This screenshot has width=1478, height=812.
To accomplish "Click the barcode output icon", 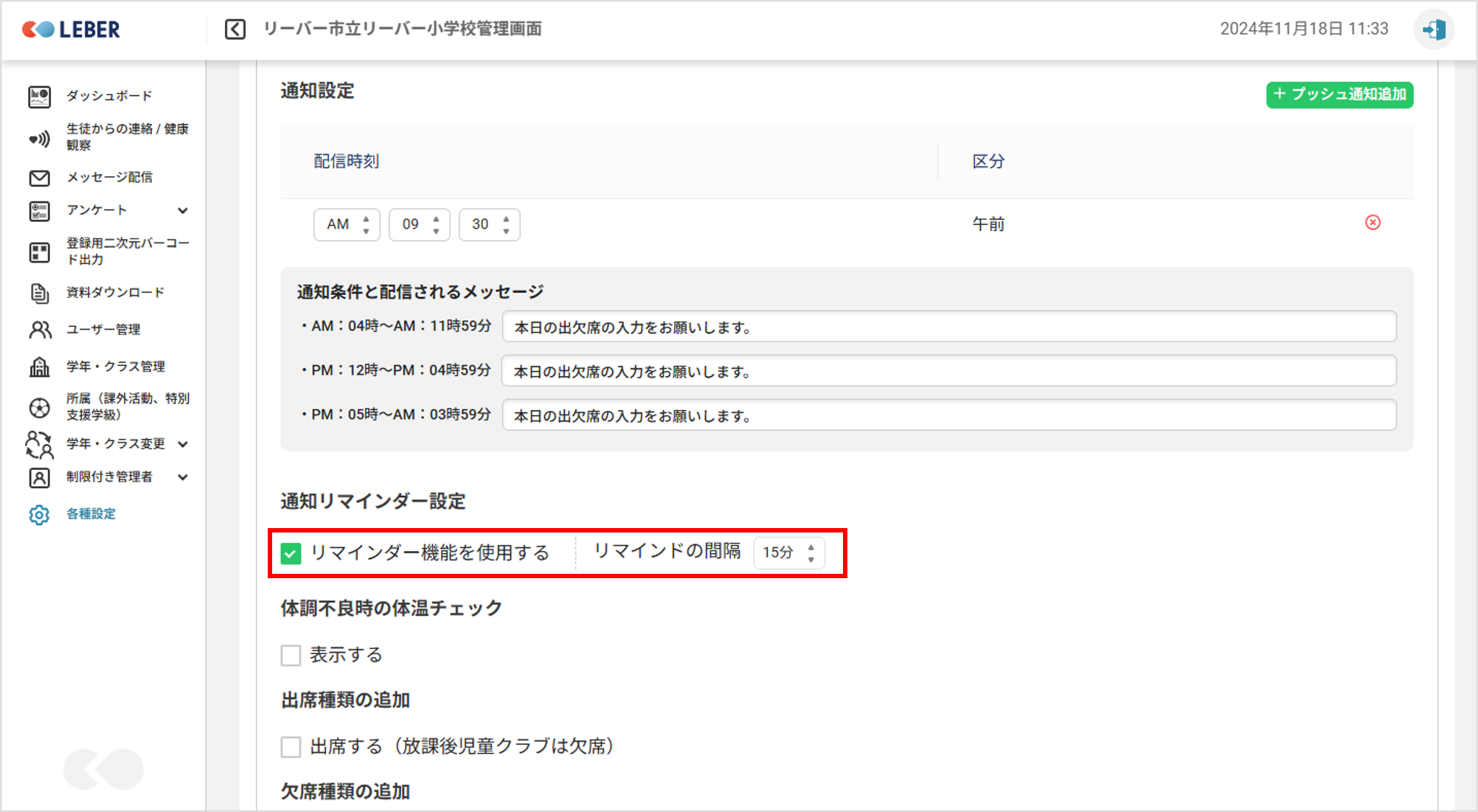I will click(x=39, y=252).
